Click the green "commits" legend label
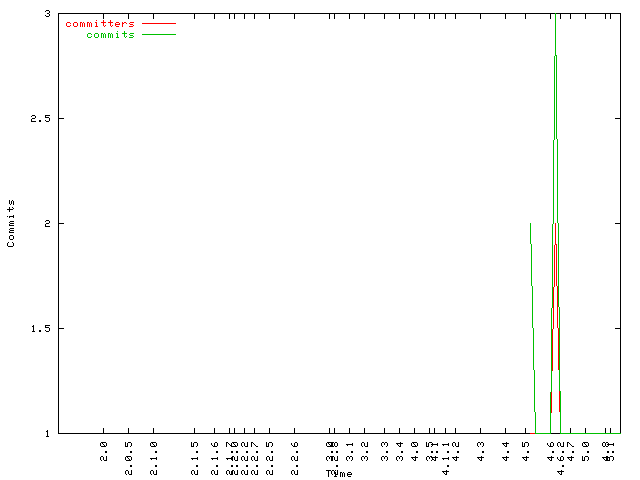640x480 pixels. point(110,35)
